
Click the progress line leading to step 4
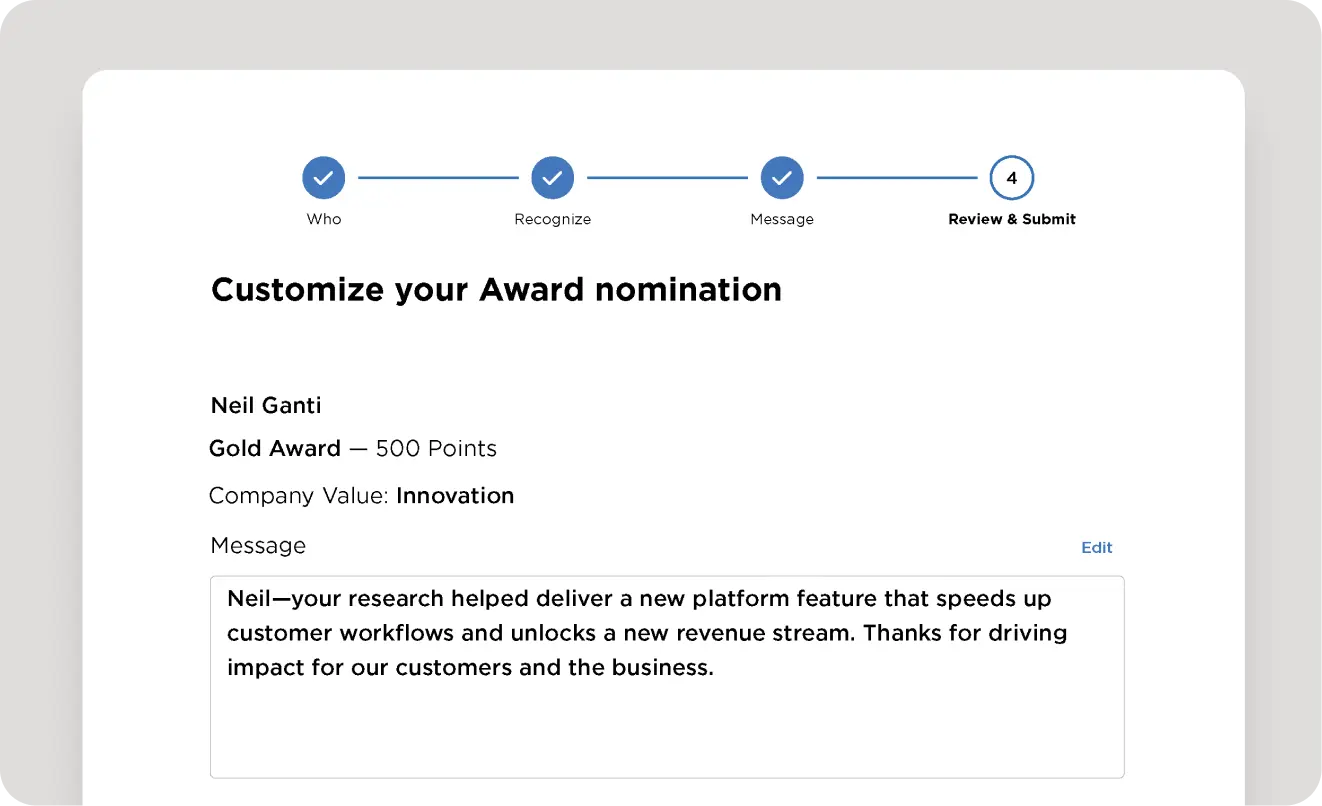(897, 178)
